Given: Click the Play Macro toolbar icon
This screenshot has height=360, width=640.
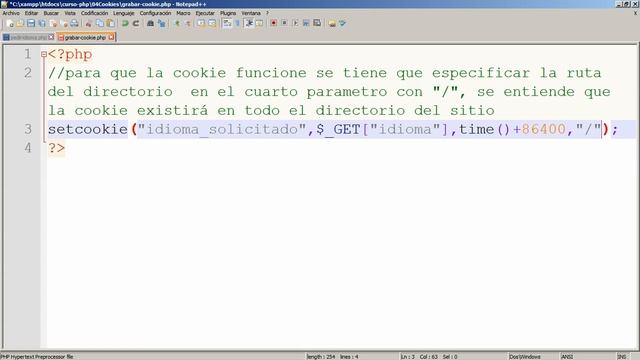Looking at the screenshot, I should (x=296, y=23).
